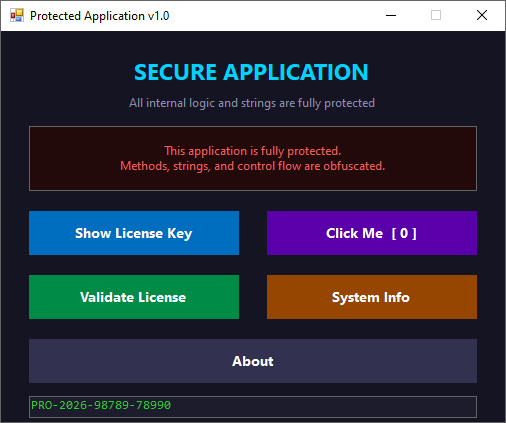
Task: Click the 'All internal logic' subtitle text
Action: (x=252, y=103)
